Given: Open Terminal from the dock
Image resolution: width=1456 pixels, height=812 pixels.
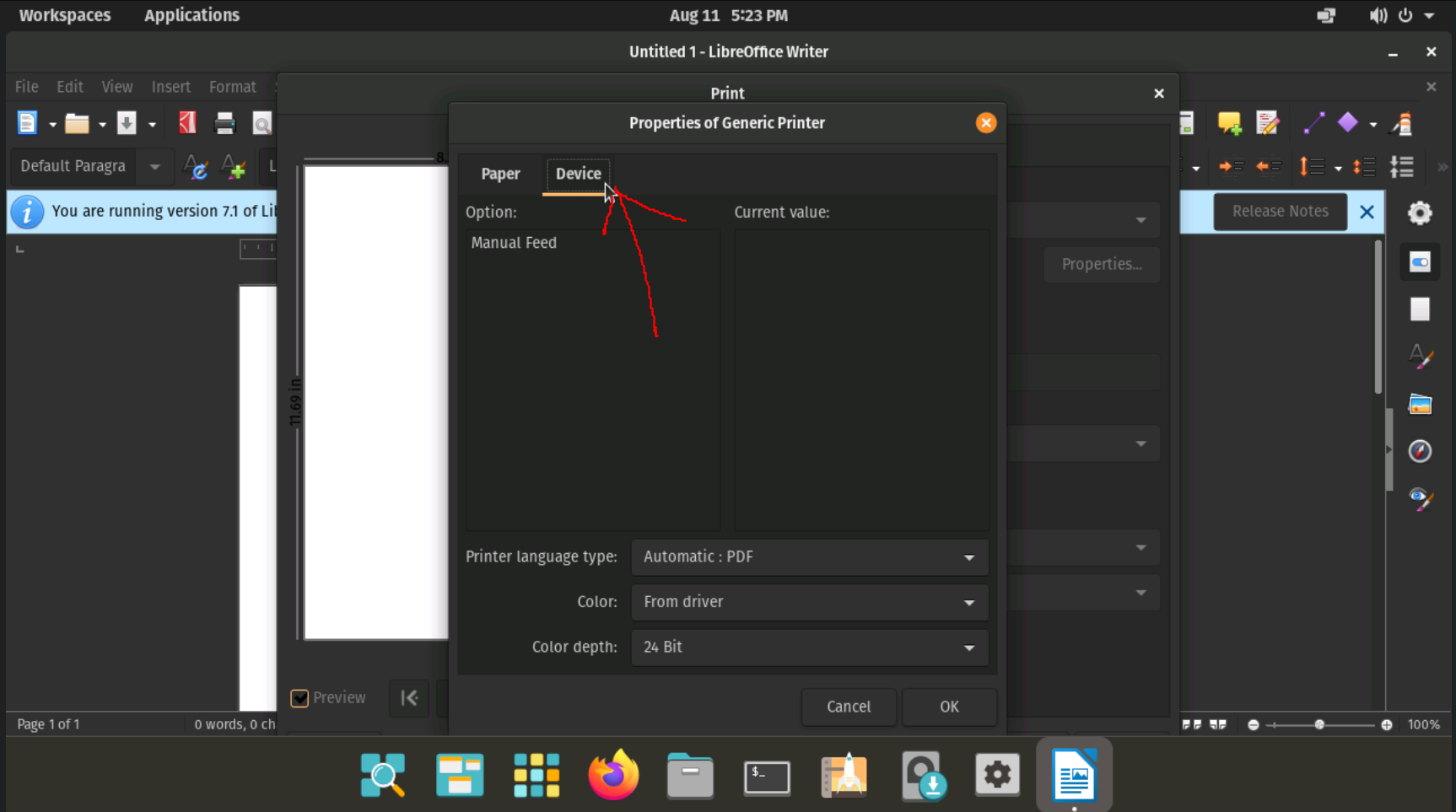Looking at the screenshot, I should point(766,777).
